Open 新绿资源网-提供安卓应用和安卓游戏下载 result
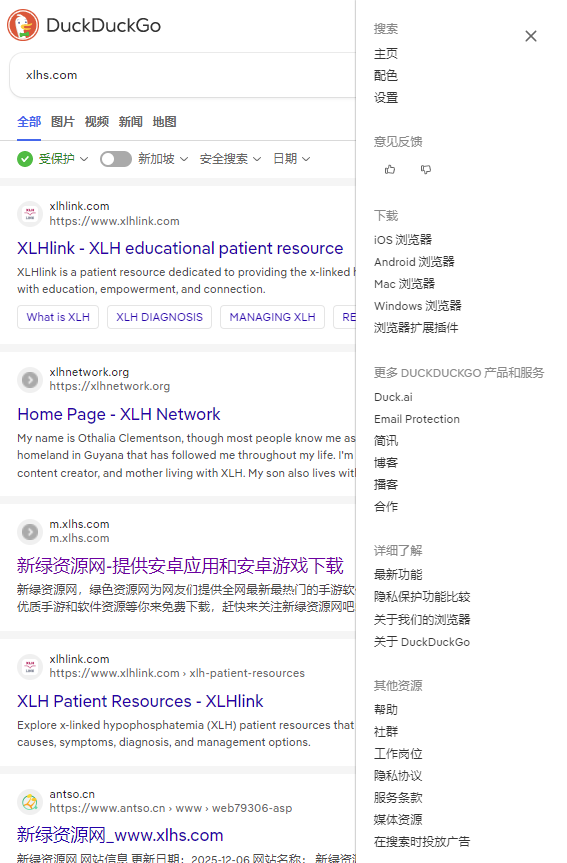The image size is (567, 863). click(x=180, y=566)
